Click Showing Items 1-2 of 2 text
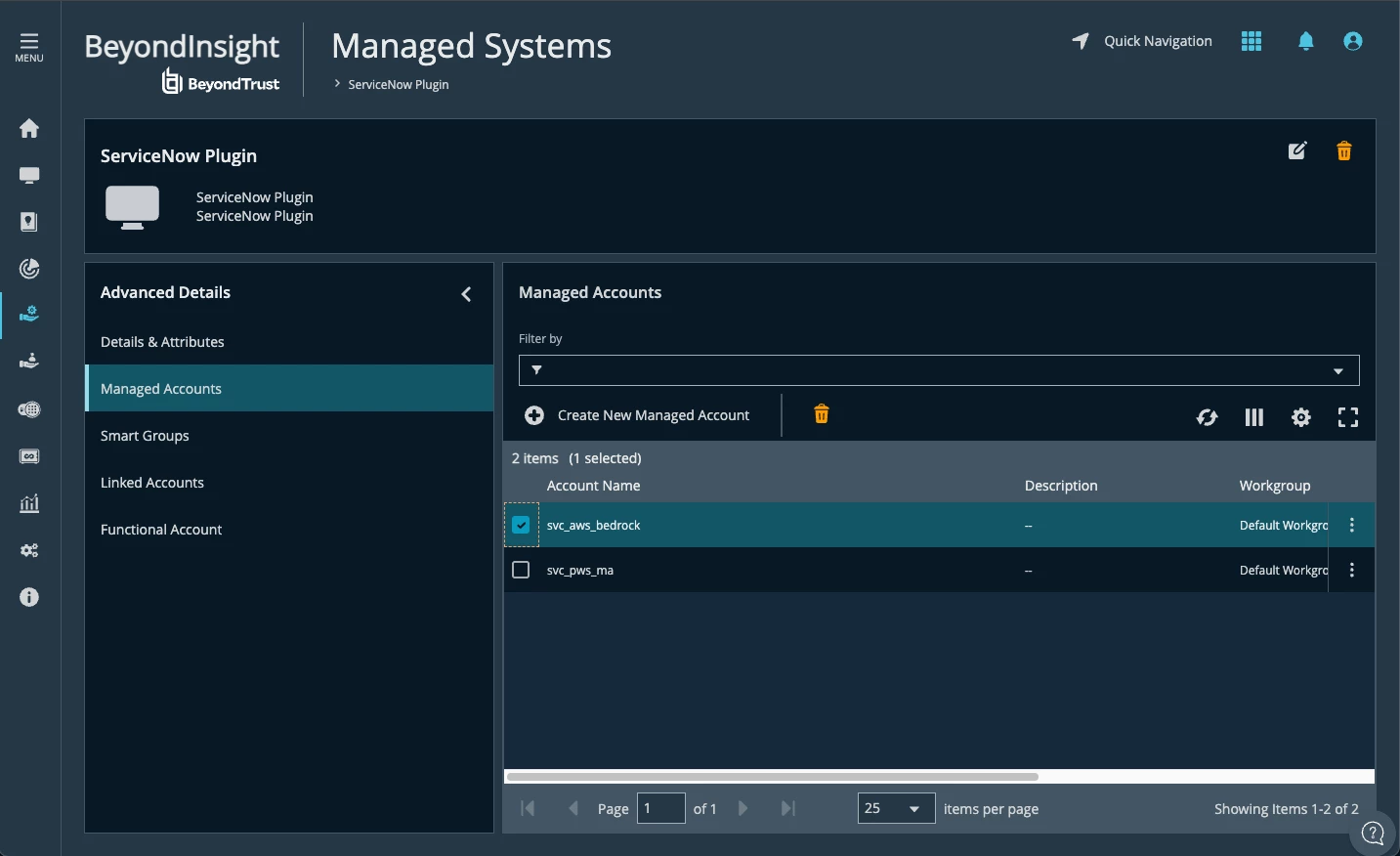Image resolution: width=1400 pixels, height=856 pixels. [x=1286, y=809]
